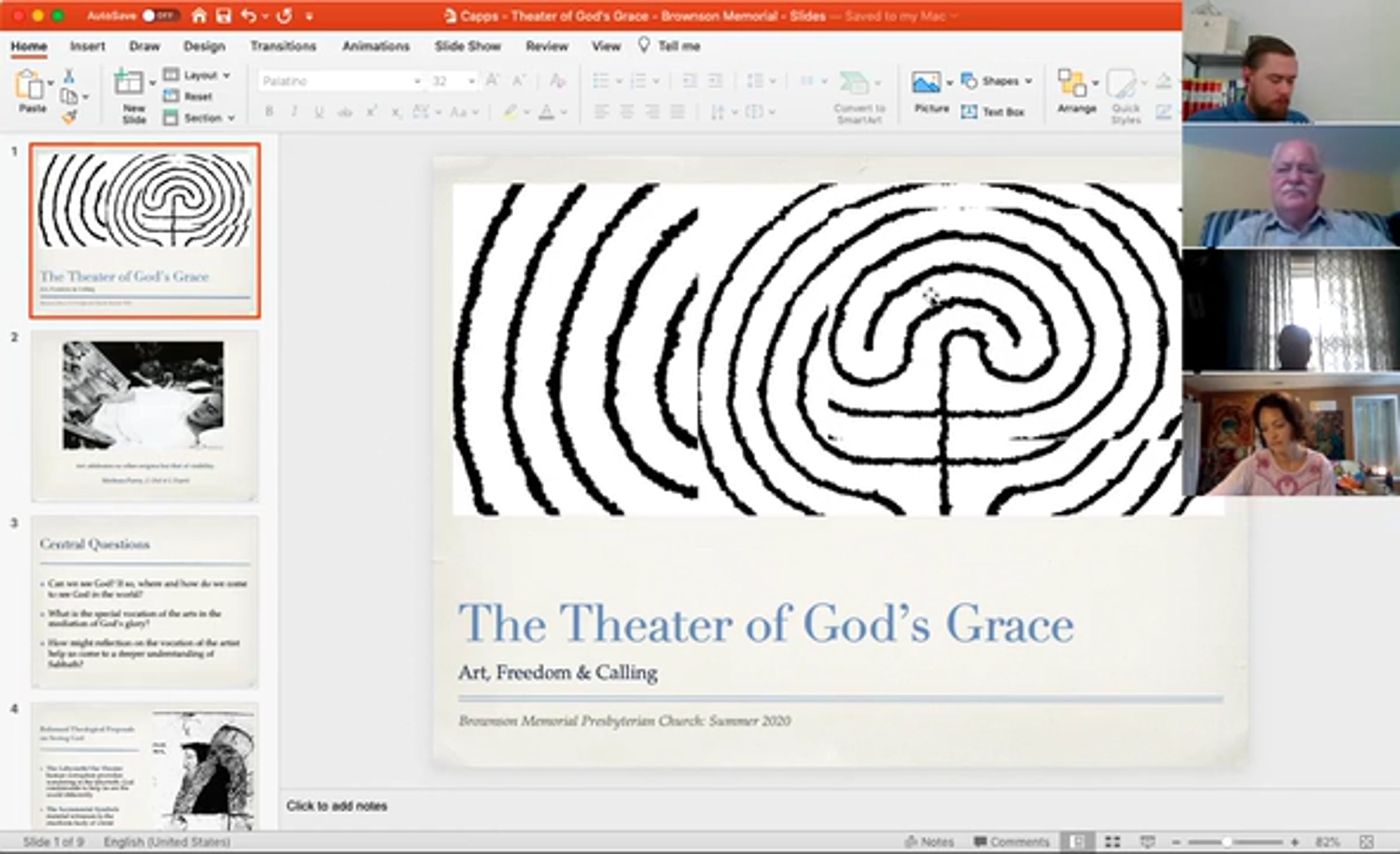1400x854 pixels.
Task: Click the Undo arrow icon
Action: [249, 16]
